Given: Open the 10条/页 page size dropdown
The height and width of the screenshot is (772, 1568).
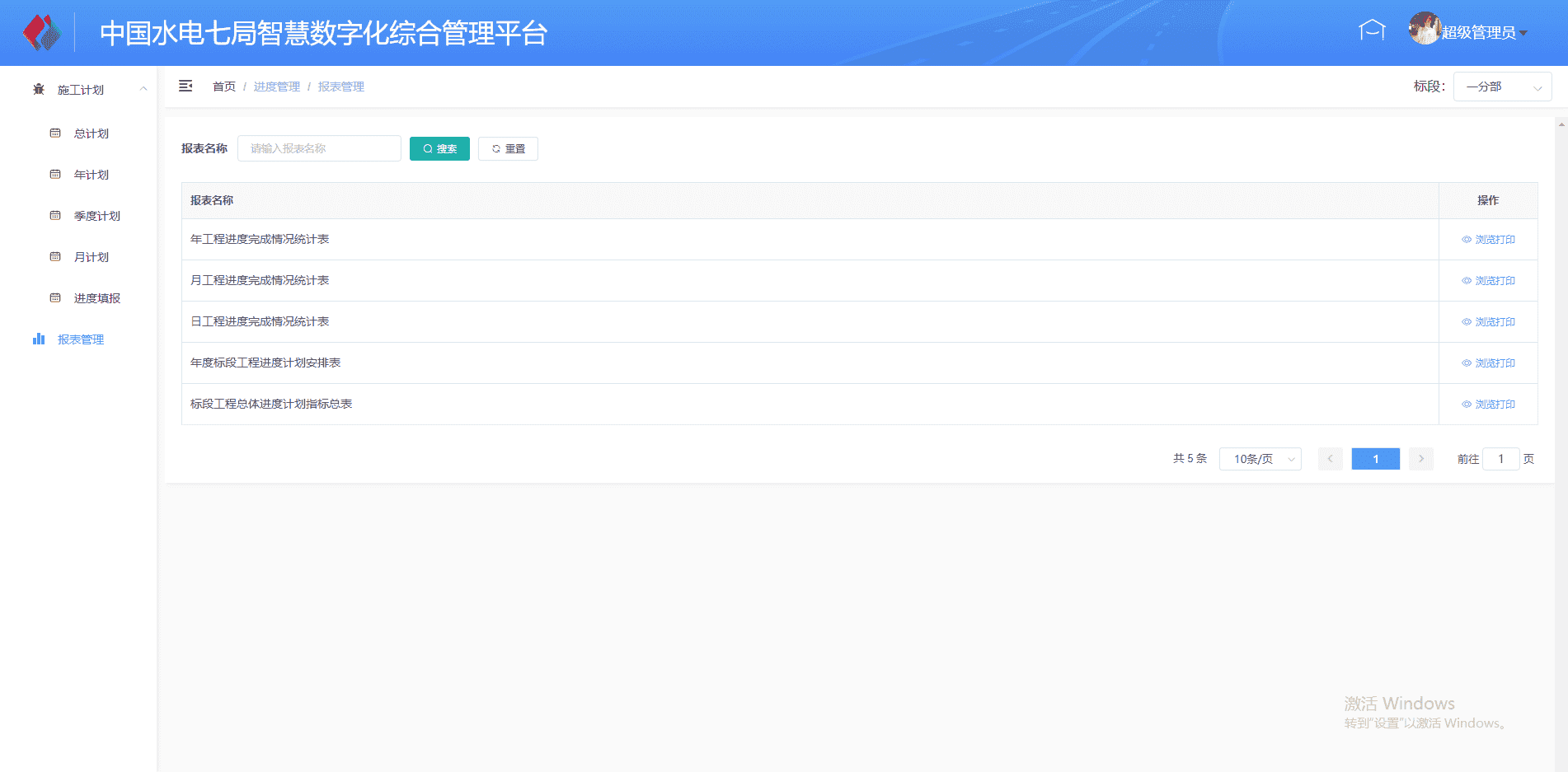Looking at the screenshot, I should [x=1260, y=459].
